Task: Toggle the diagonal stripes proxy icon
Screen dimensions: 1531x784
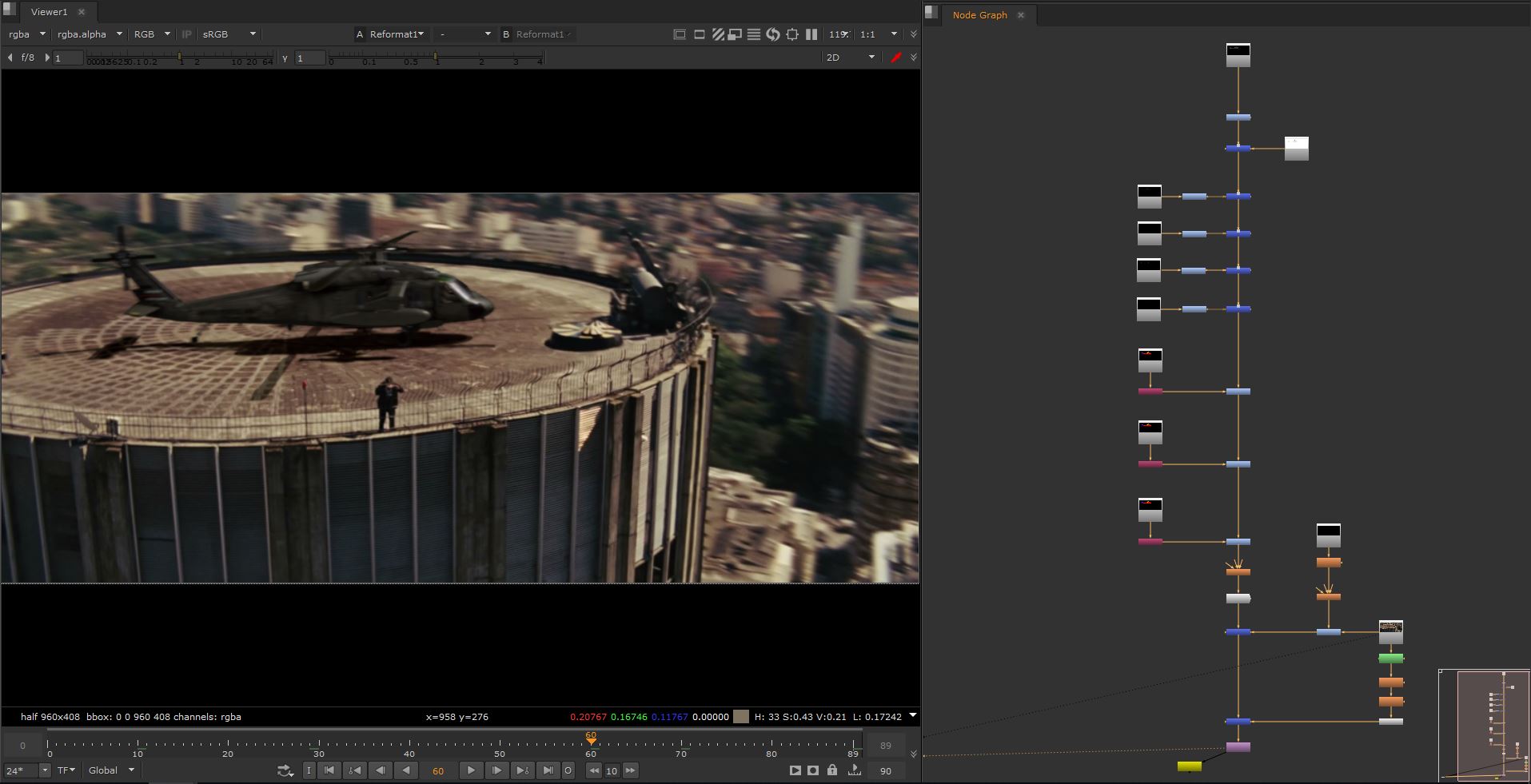Action: tap(718, 34)
